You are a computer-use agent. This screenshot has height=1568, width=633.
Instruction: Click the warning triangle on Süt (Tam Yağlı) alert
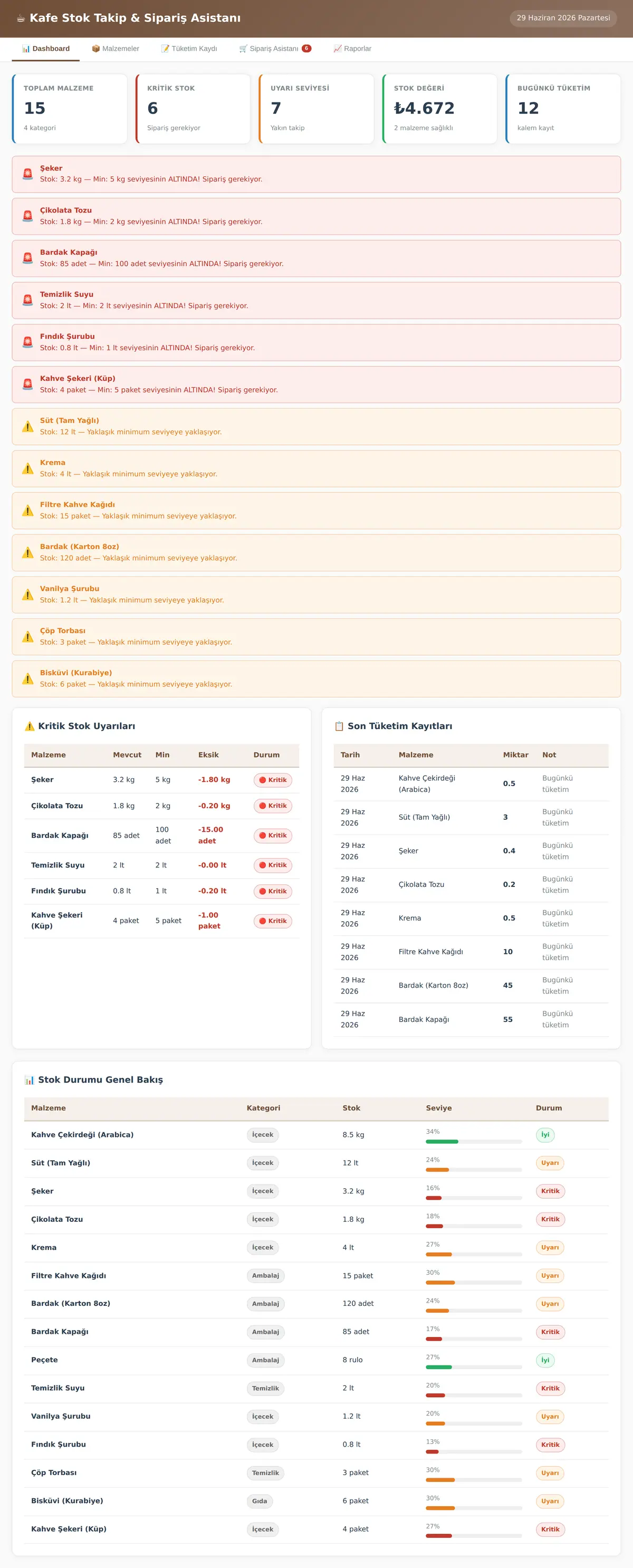pos(27,426)
